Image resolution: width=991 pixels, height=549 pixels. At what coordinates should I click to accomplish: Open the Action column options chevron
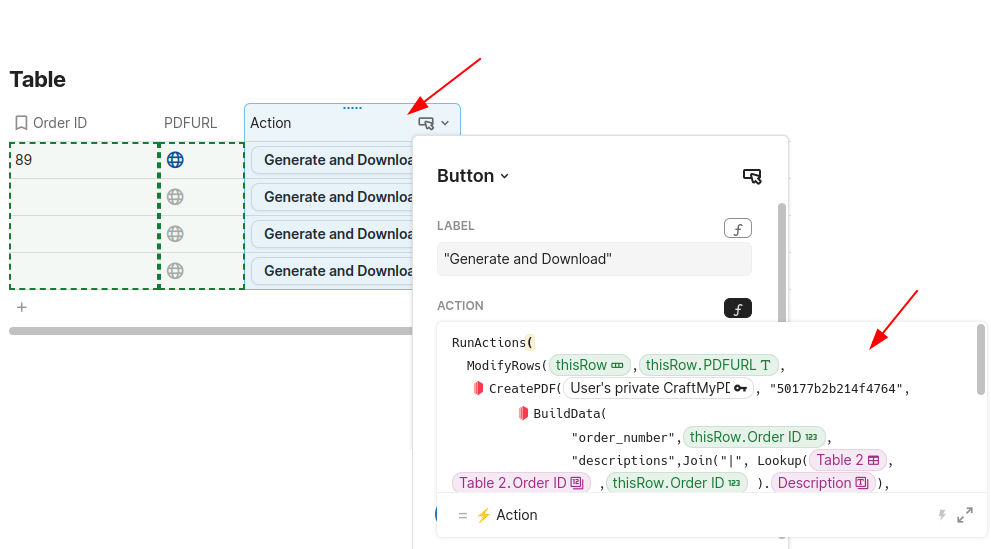tap(445, 123)
